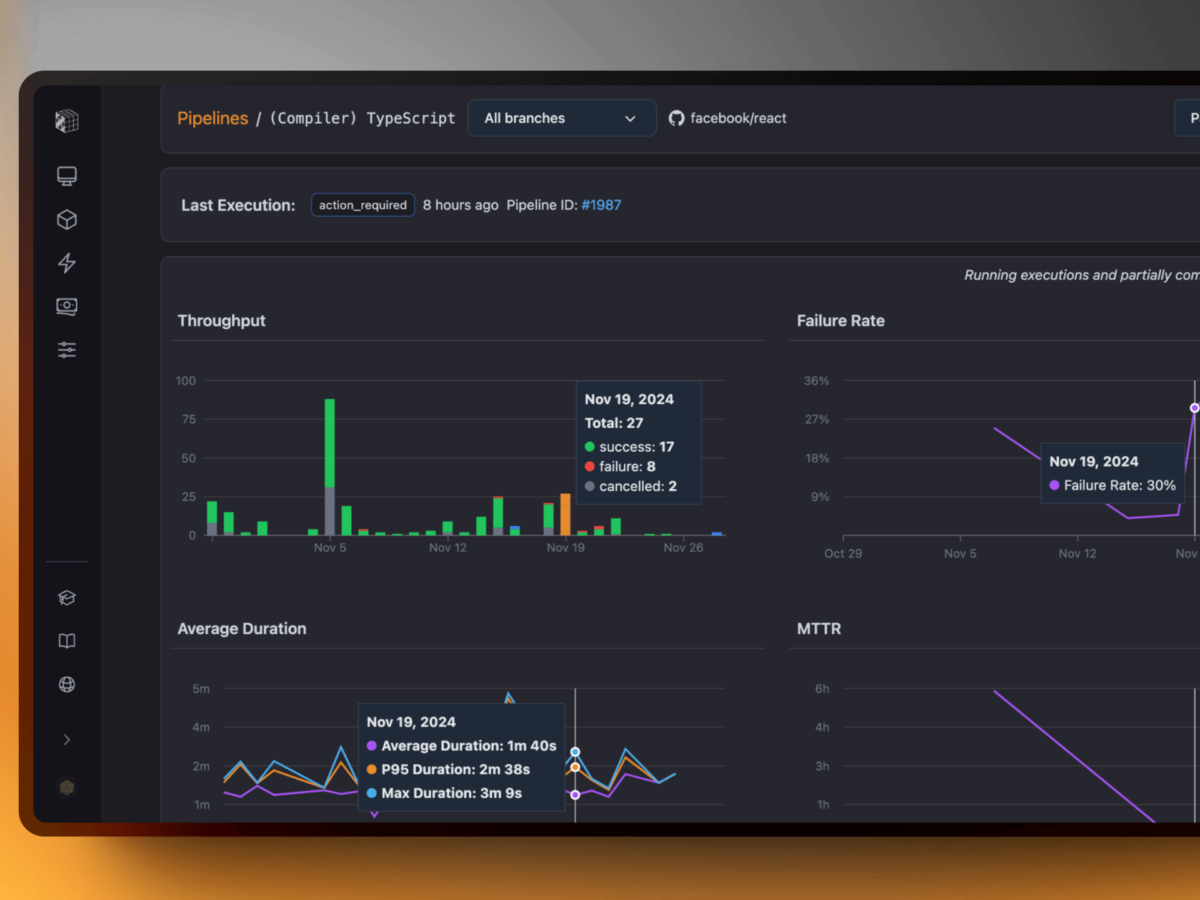Open the sliders settings sidebar icon
Viewport: 1200px width, 900px height.
(x=67, y=350)
